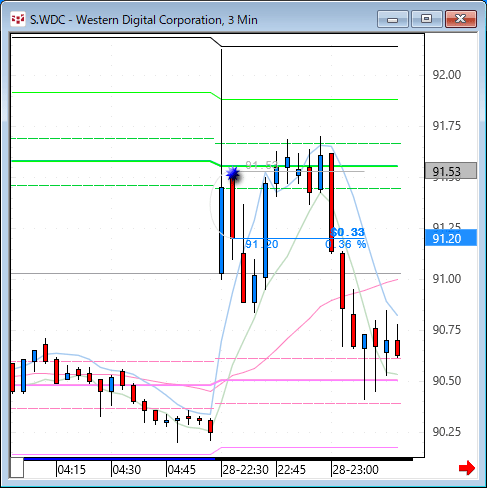This screenshot has width=487, height=488.
Task: Maximize the S.WDC chart window
Action: 426,19
